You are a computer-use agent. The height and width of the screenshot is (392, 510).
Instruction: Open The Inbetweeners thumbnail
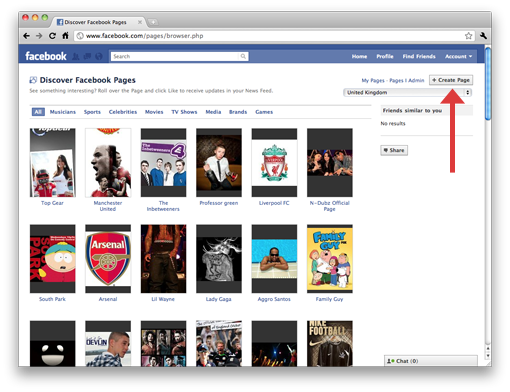point(163,163)
